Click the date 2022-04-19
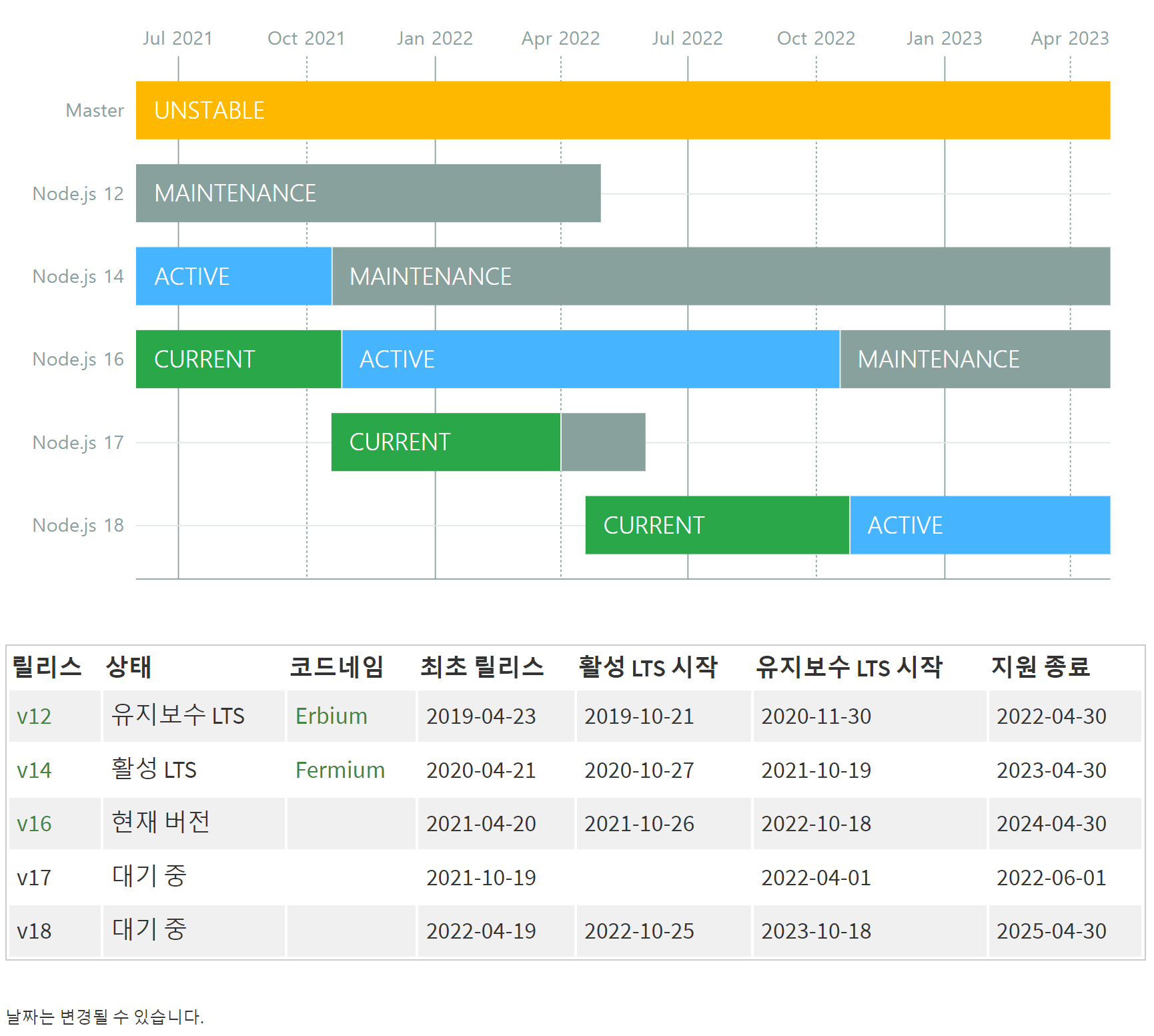 (481, 931)
